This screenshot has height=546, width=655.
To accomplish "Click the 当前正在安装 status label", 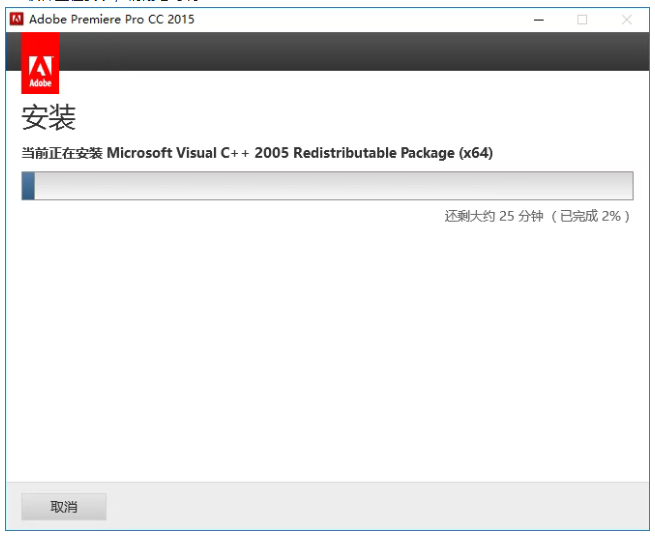I will [x=61, y=153].
